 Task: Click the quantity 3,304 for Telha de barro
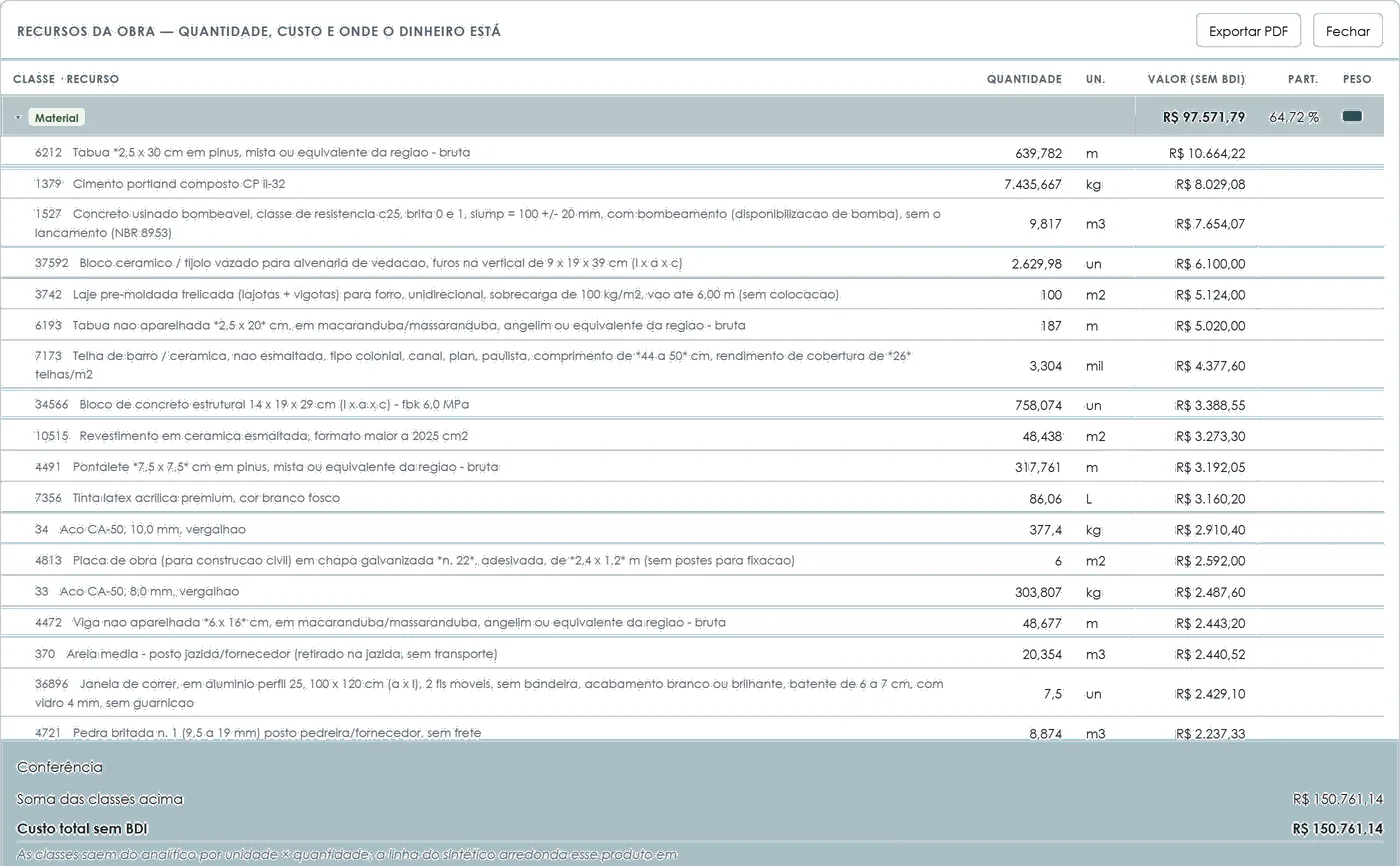point(1045,366)
